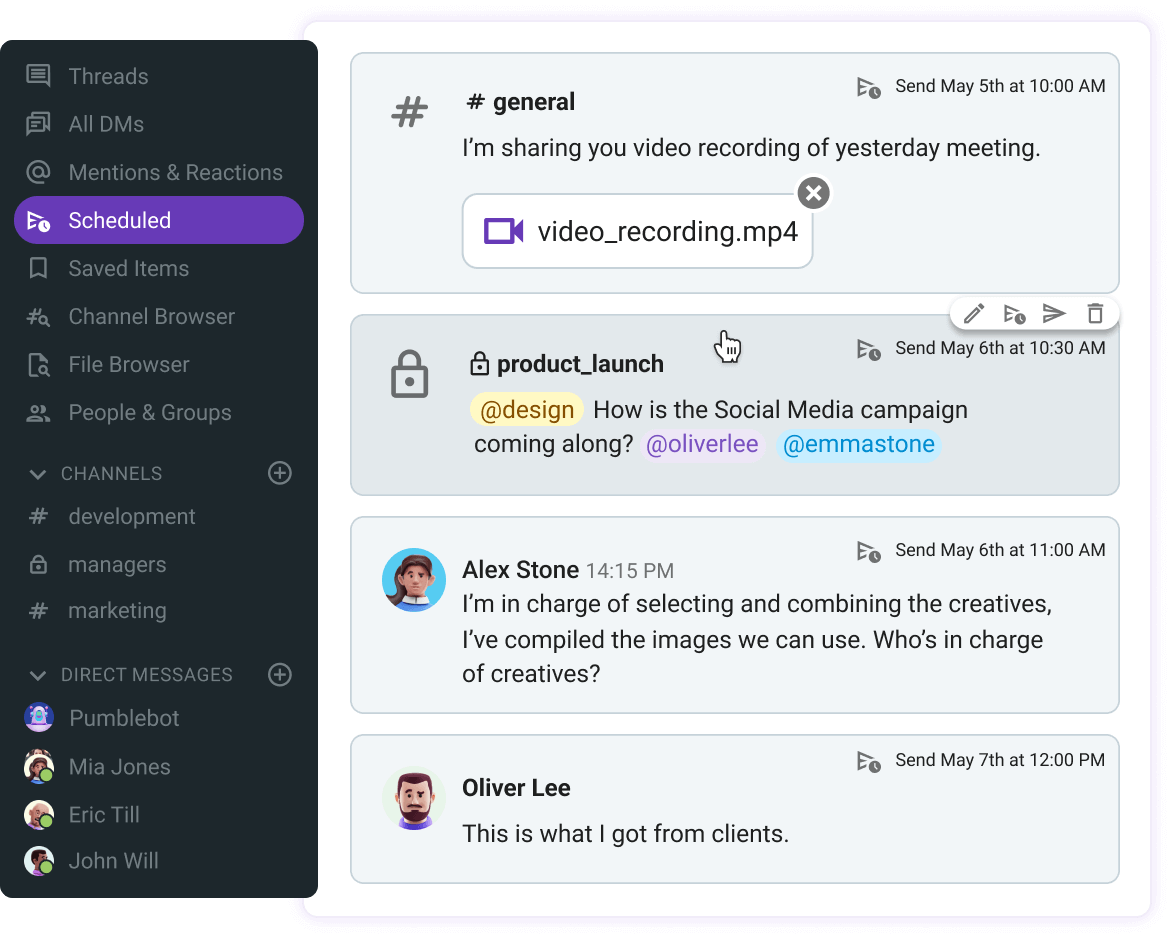This screenshot has width=1176, height=938.
Task: Open the Channel Browser
Action: 150,316
